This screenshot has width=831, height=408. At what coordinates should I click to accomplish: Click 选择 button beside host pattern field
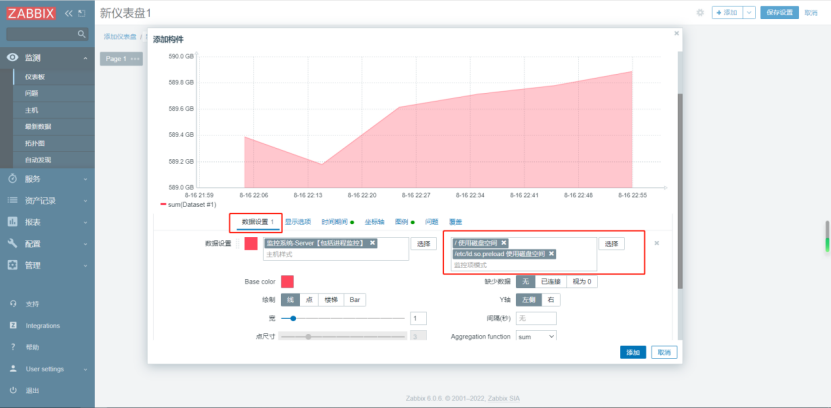pos(423,244)
